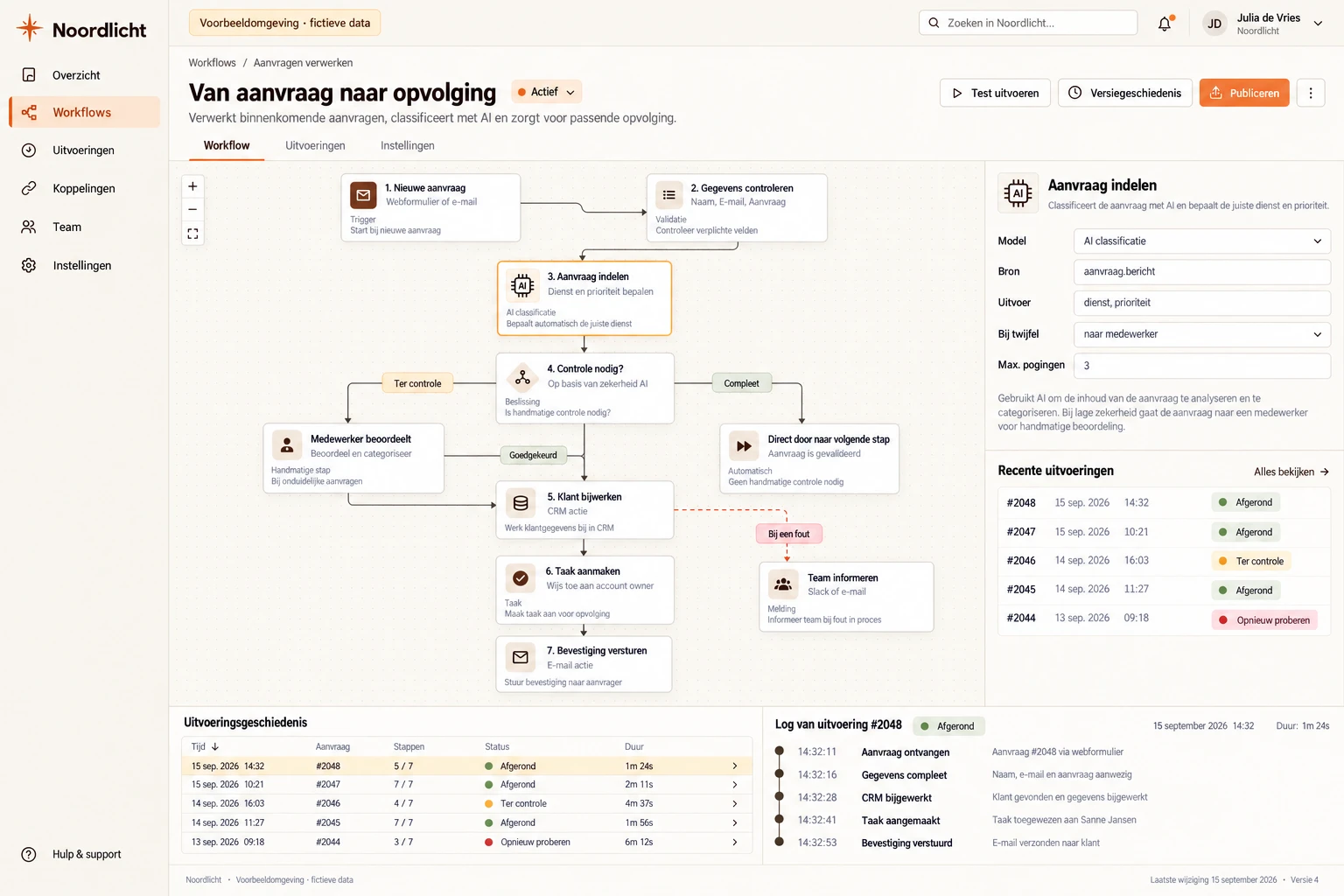Click the Bron input field
The image size is (1344, 896).
[1201, 272]
